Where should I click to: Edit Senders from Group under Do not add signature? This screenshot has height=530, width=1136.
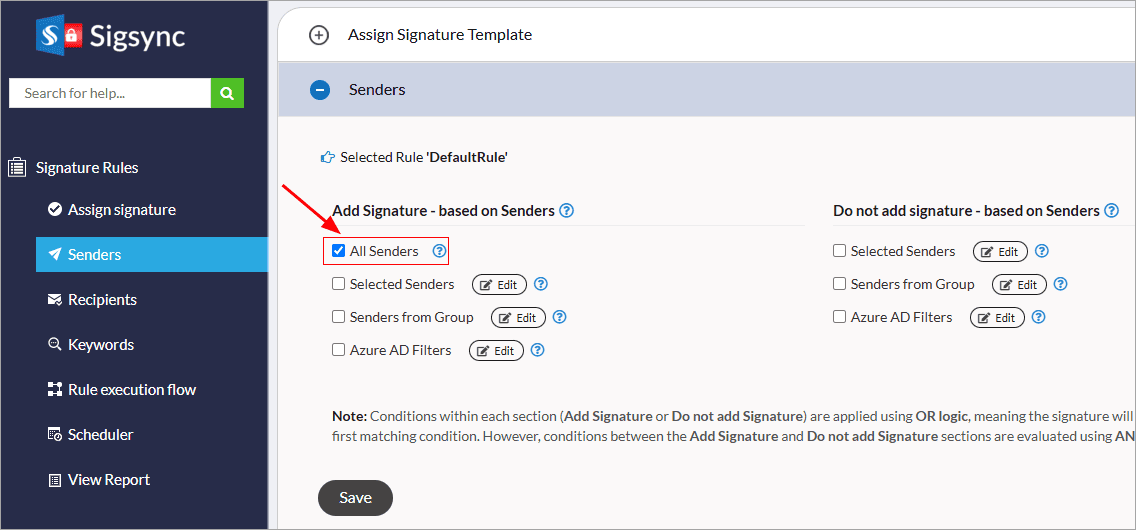(1019, 285)
